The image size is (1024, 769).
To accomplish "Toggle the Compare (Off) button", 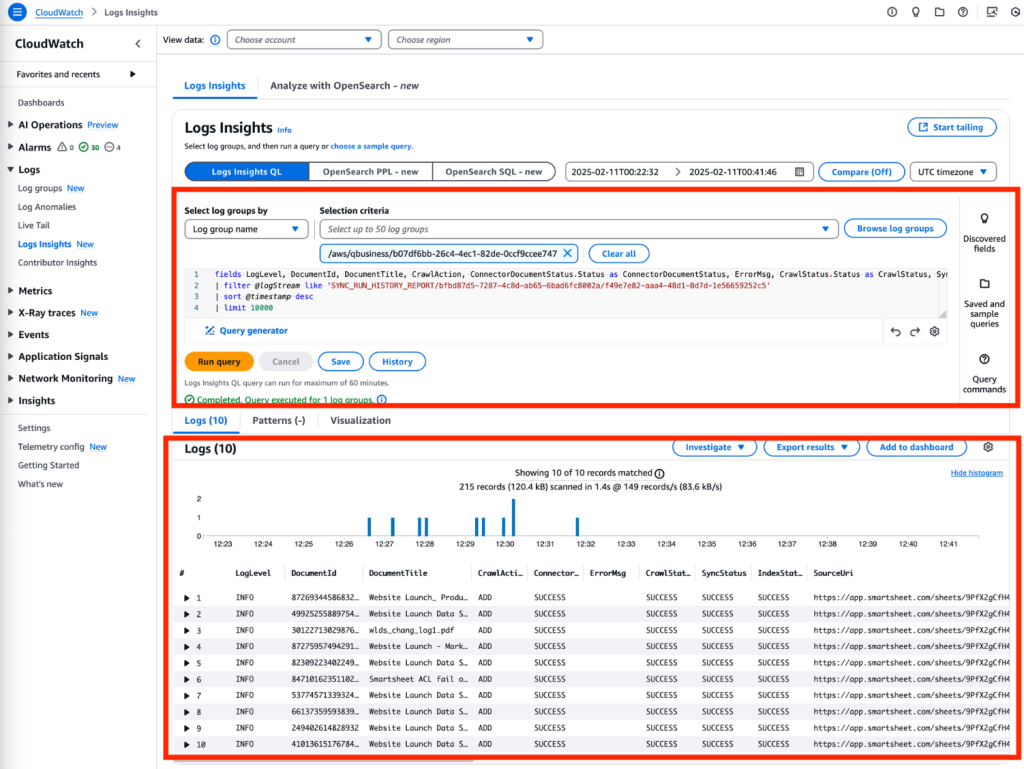I will (x=861, y=172).
